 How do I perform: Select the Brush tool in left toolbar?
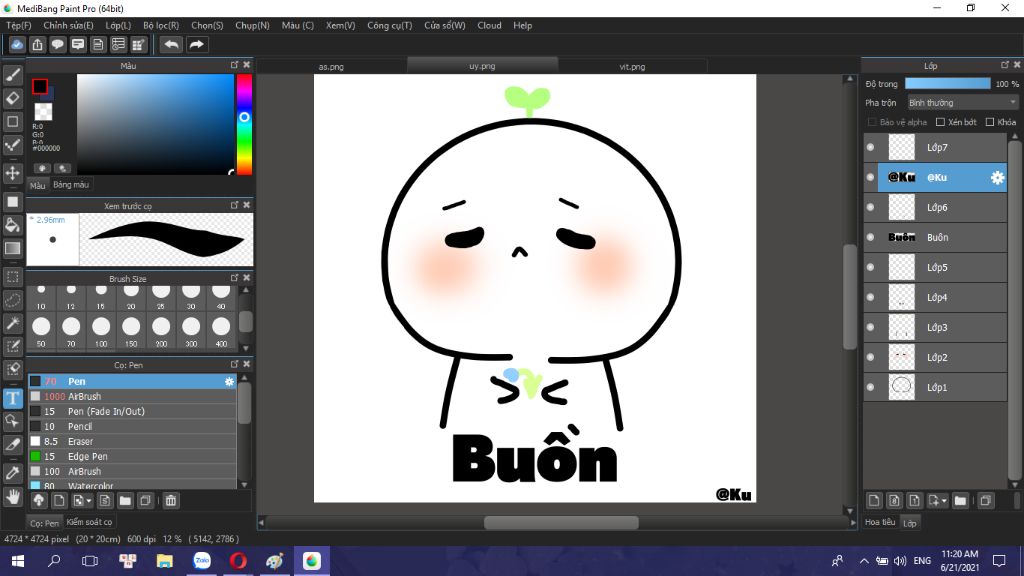point(12,76)
